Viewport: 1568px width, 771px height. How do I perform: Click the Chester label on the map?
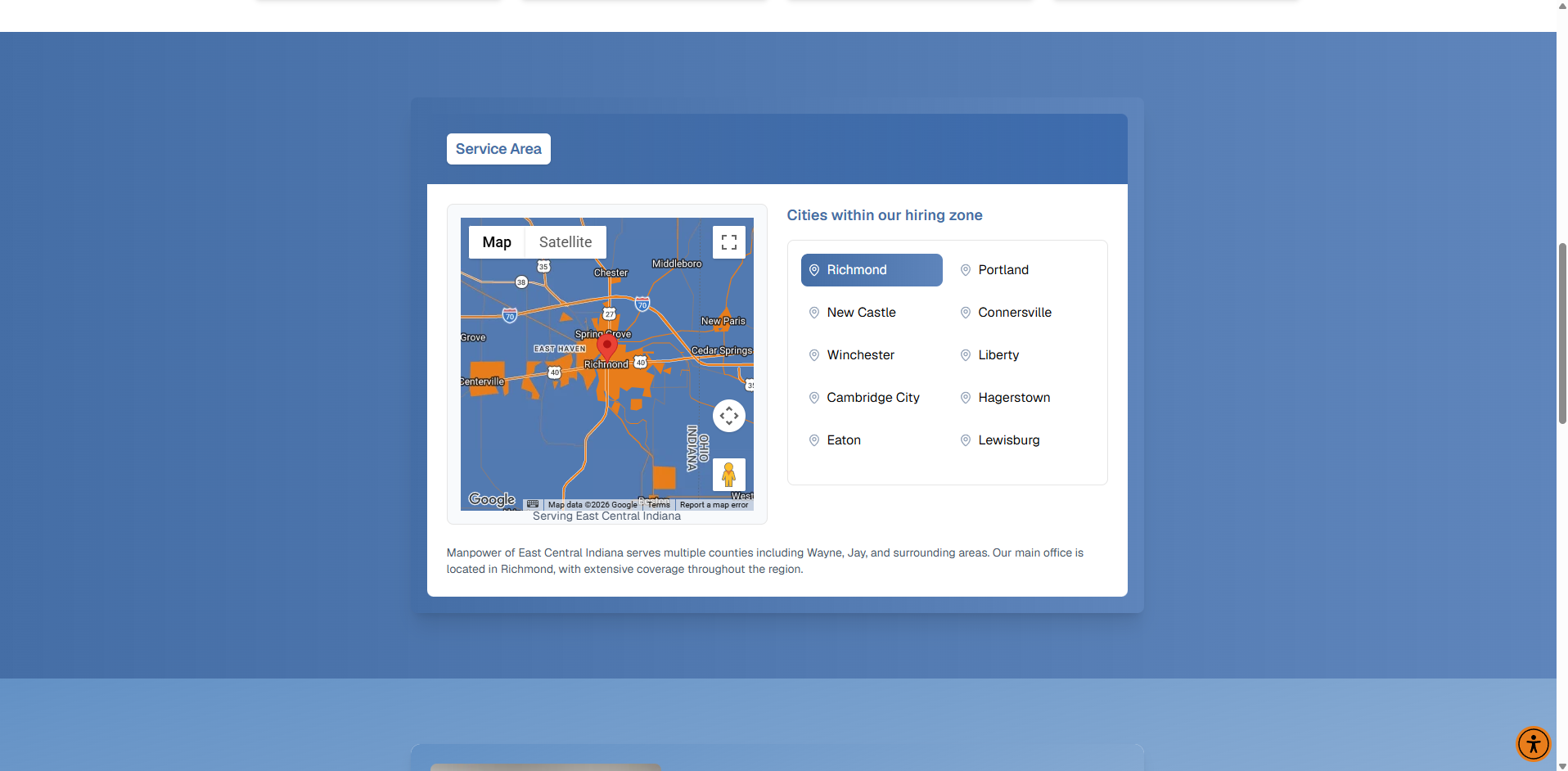[x=611, y=273]
